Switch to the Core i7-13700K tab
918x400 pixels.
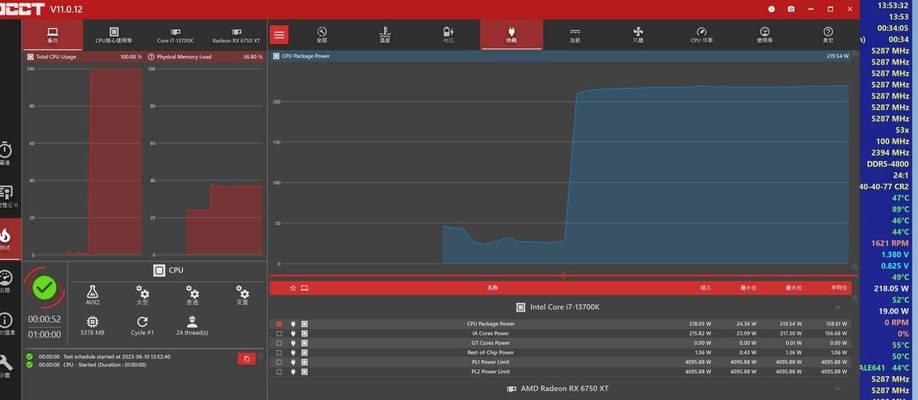click(175, 35)
